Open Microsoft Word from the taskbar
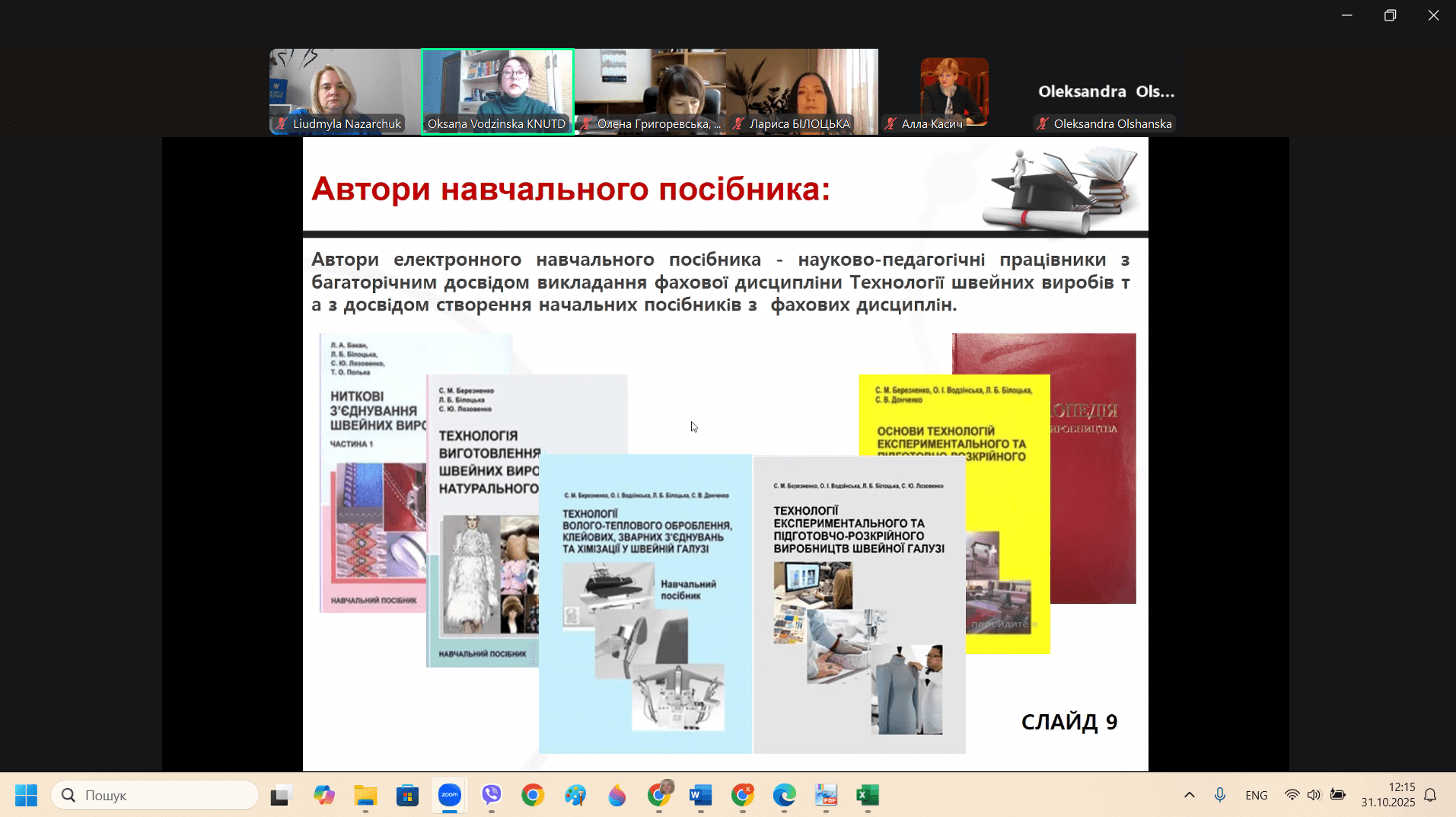Image resolution: width=1456 pixels, height=817 pixels. [700, 795]
